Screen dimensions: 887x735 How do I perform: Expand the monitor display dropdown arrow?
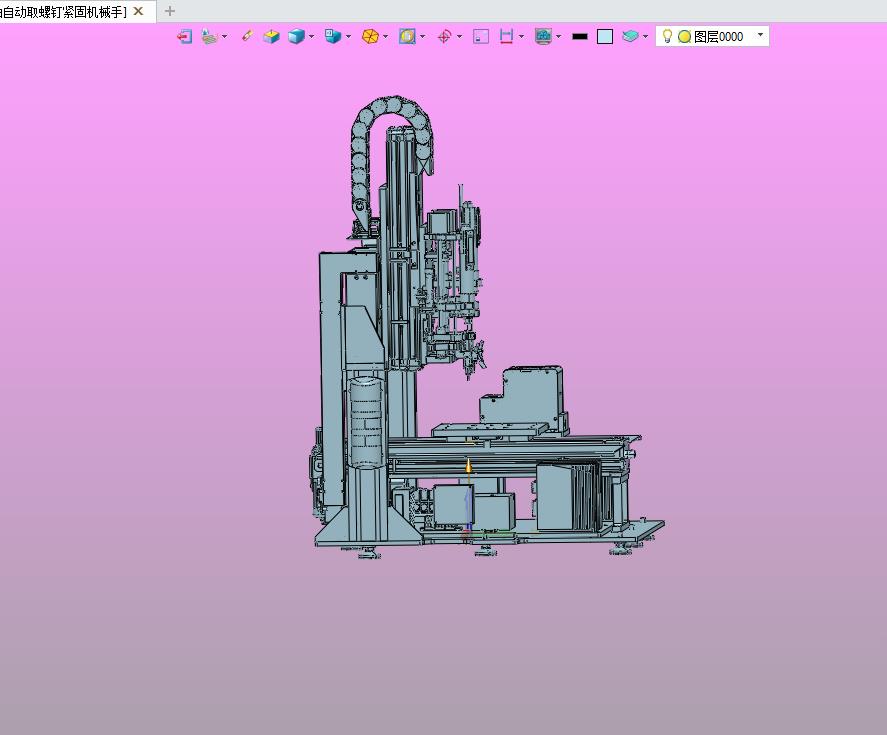pos(558,37)
